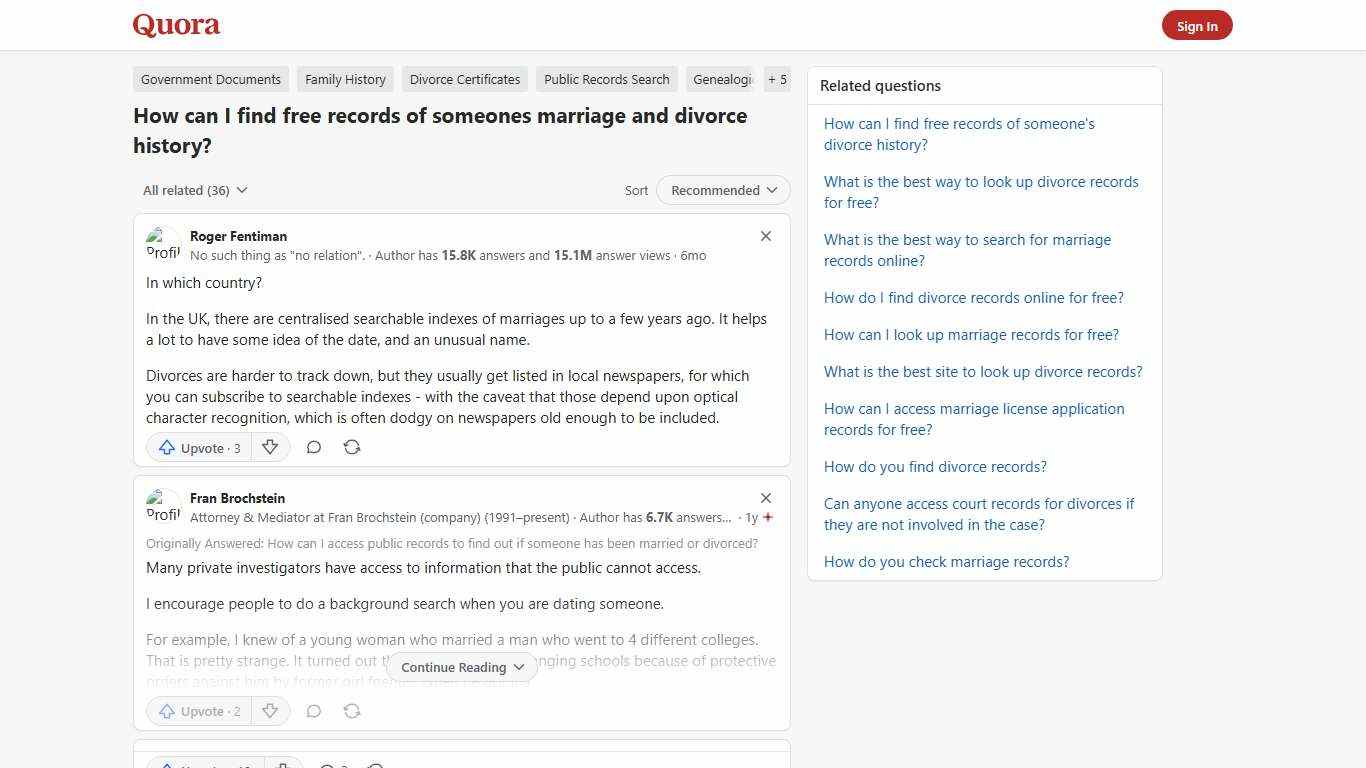Viewport: 1366px width, 768px height.
Task: Click the Quora logo
Action: coord(175,24)
